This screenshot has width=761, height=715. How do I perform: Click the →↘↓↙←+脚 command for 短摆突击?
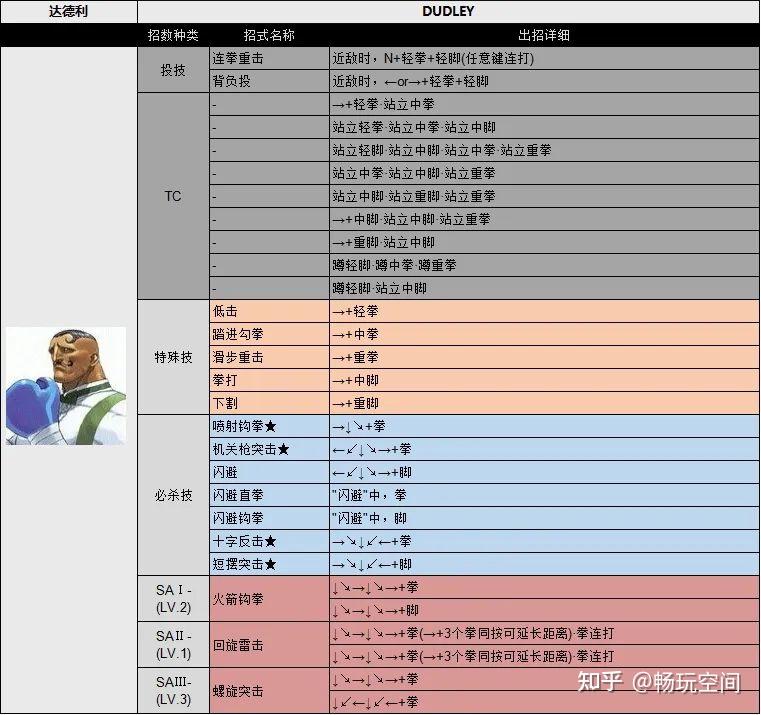click(x=372, y=565)
